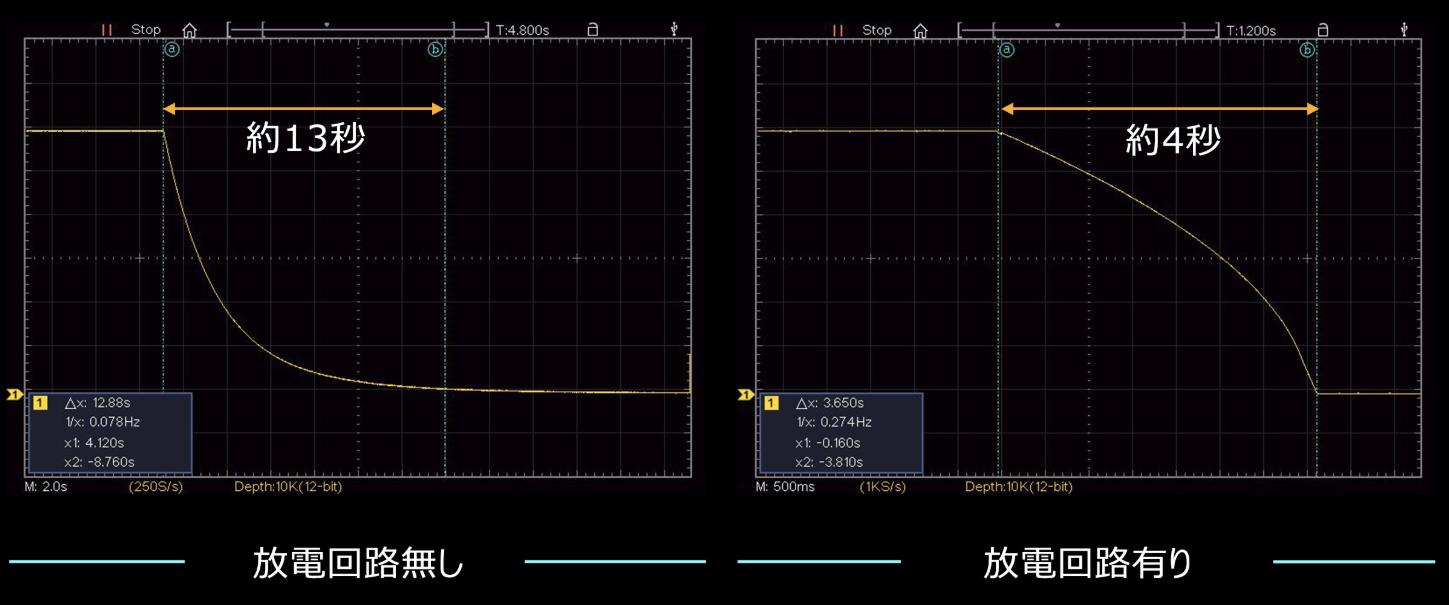Click the USB icon on the right scope
The width and height of the screenshot is (1449, 605).
(1405, 30)
